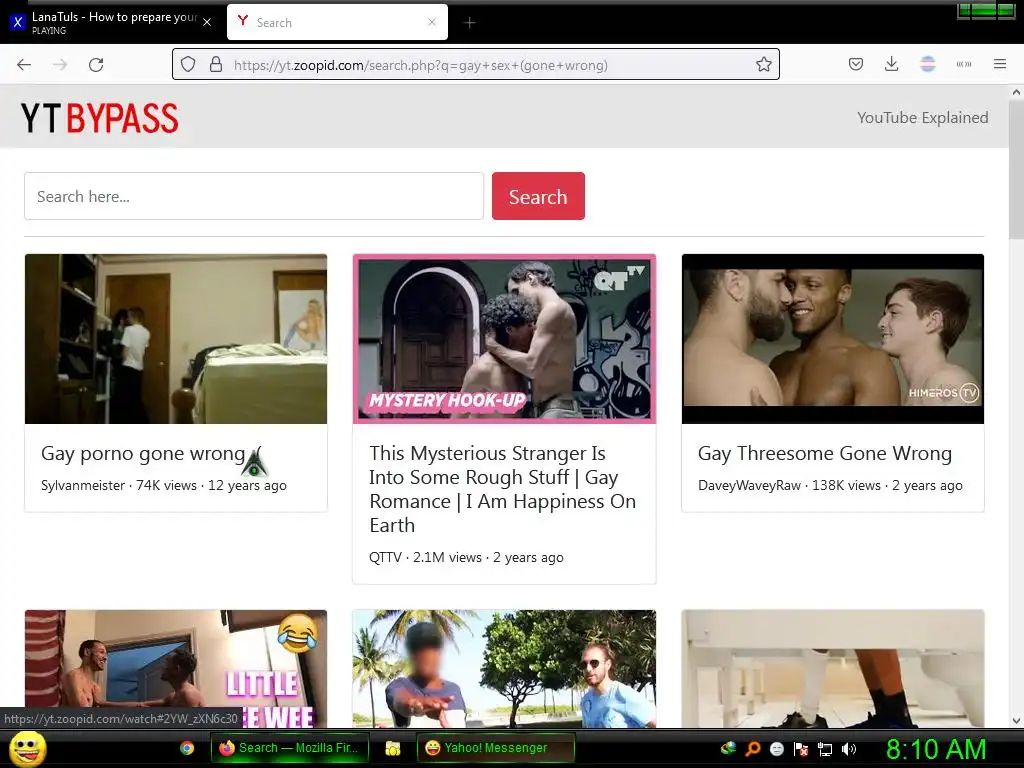Click the flag with red X tray icon
The width and height of the screenshot is (1024, 768).
click(801, 748)
